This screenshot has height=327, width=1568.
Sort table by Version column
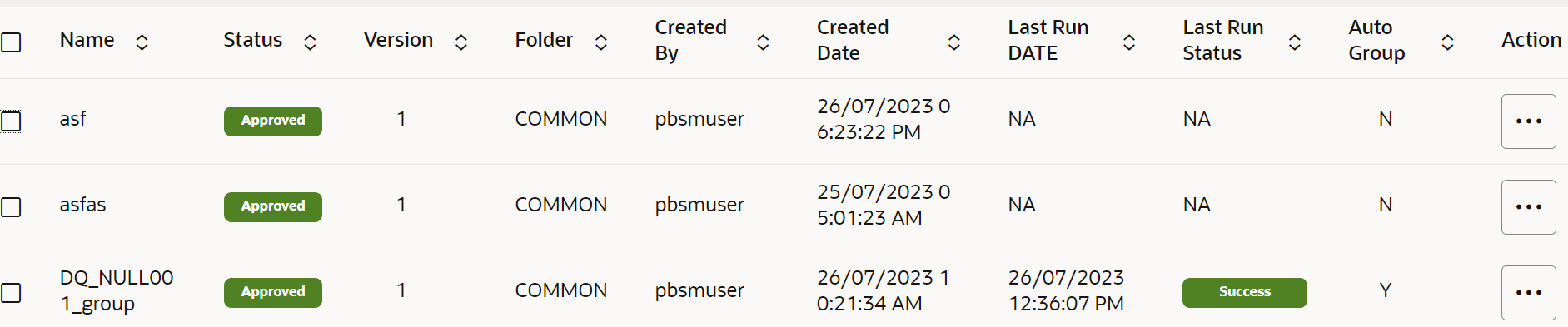click(460, 42)
